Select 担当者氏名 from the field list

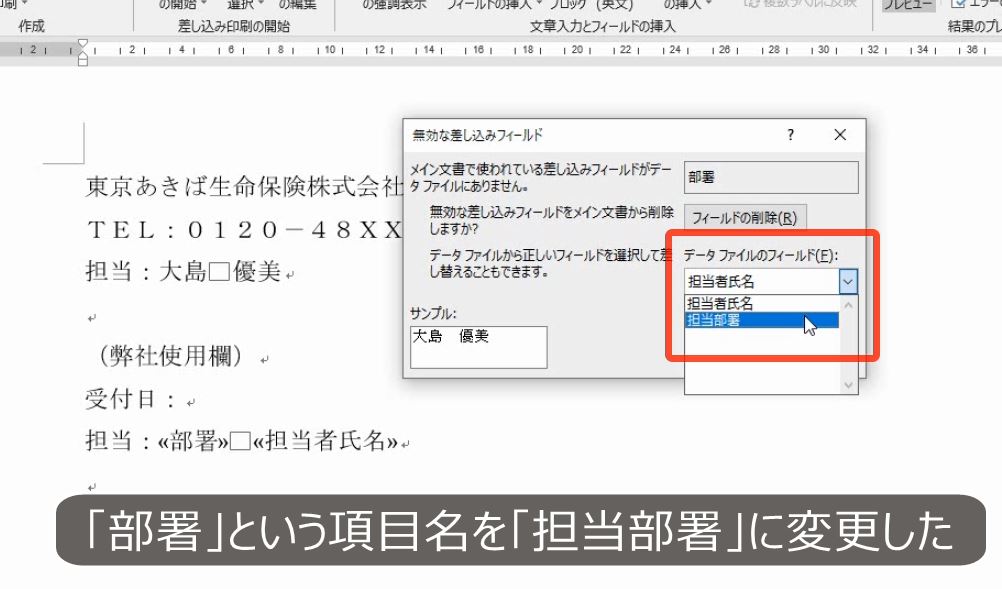[x=720, y=301]
